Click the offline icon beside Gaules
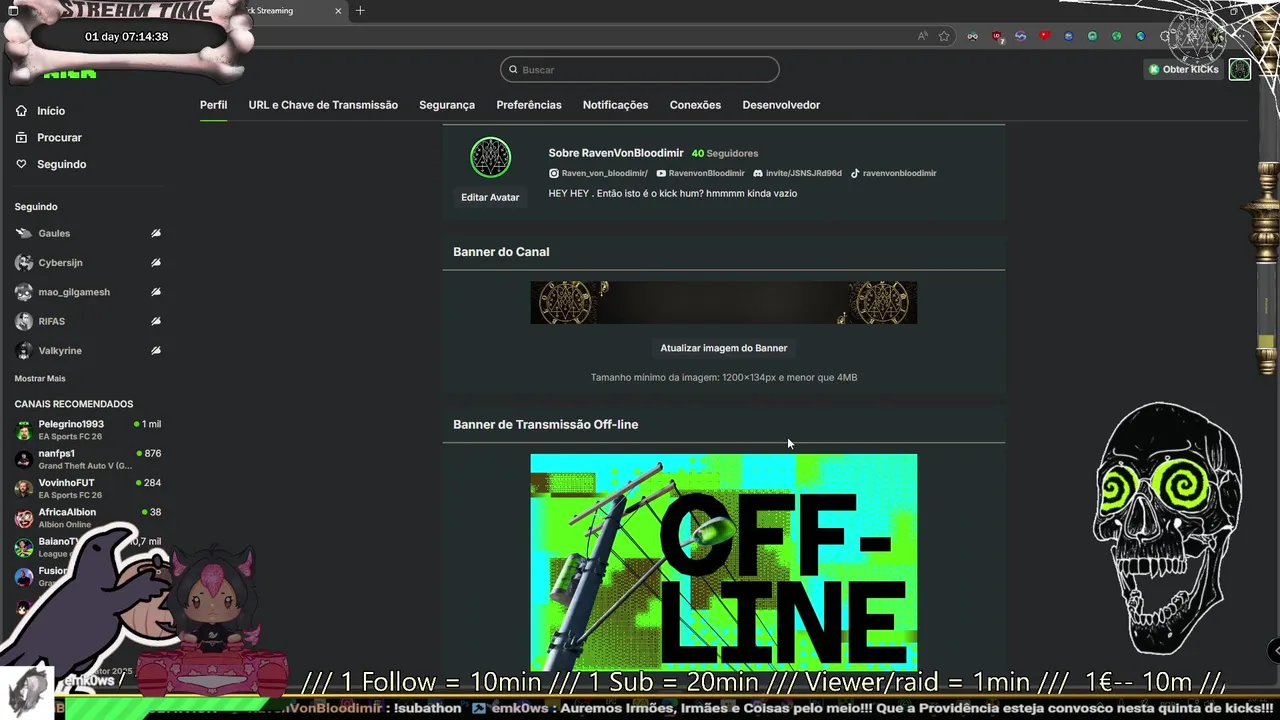Screen dimensions: 1280x720 point(156,233)
